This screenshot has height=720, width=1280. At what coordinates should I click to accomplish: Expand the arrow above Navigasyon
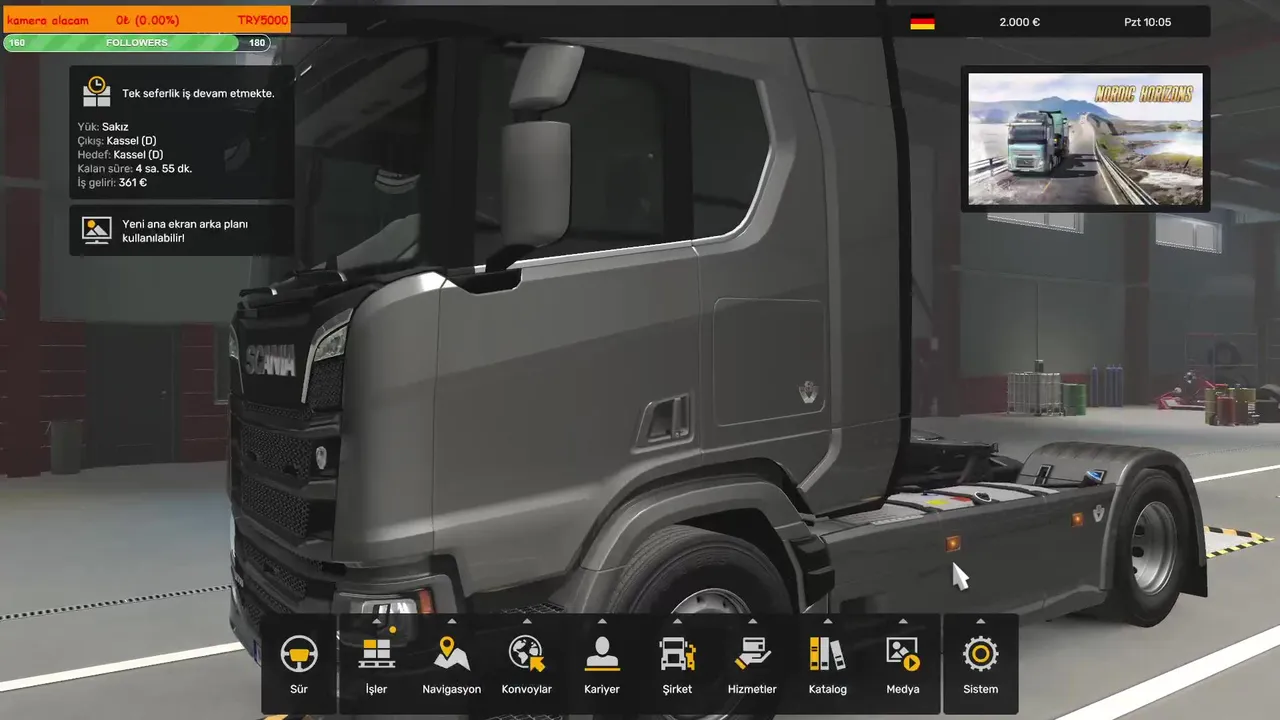point(452,621)
